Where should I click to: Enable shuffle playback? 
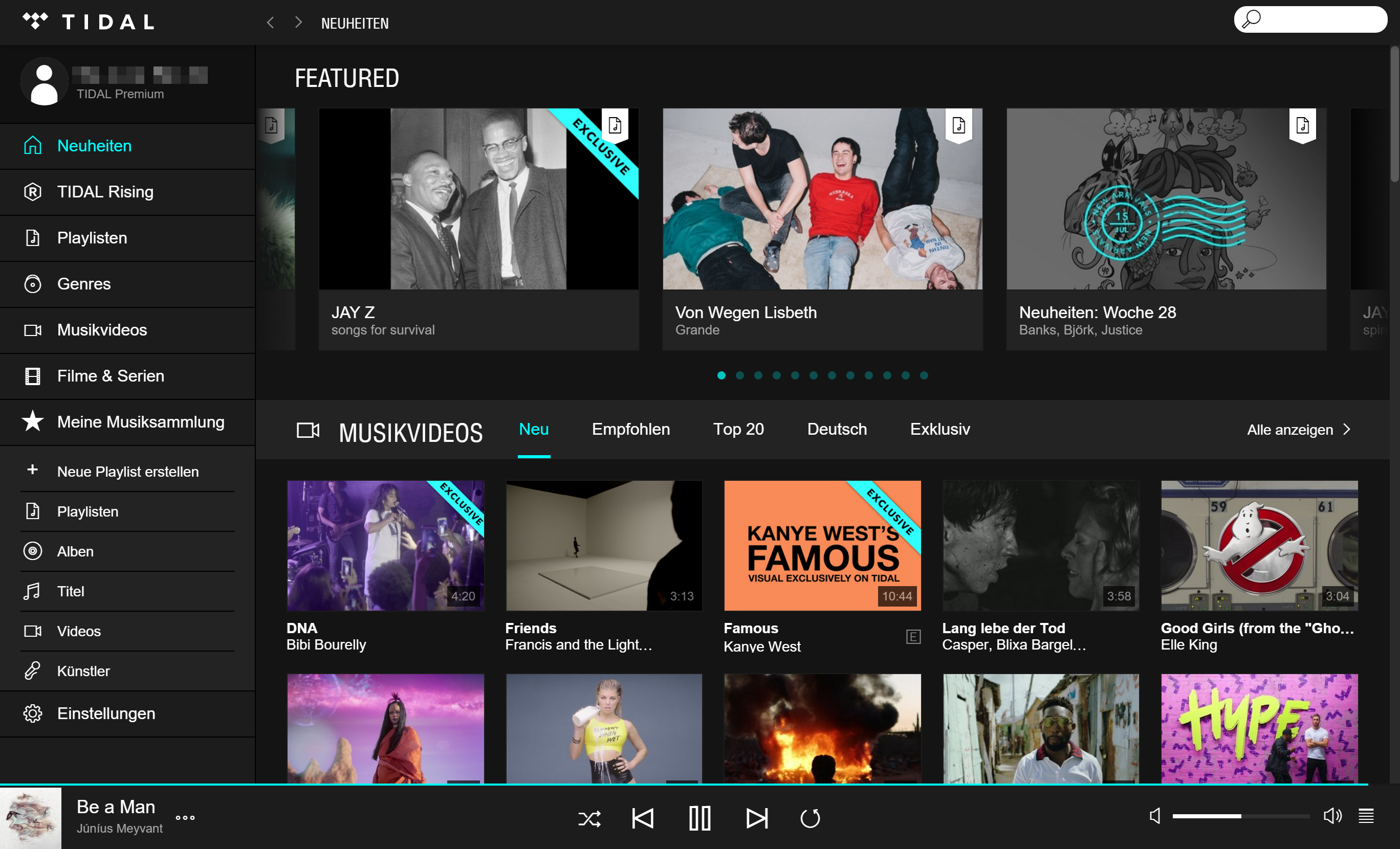(x=590, y=818)
